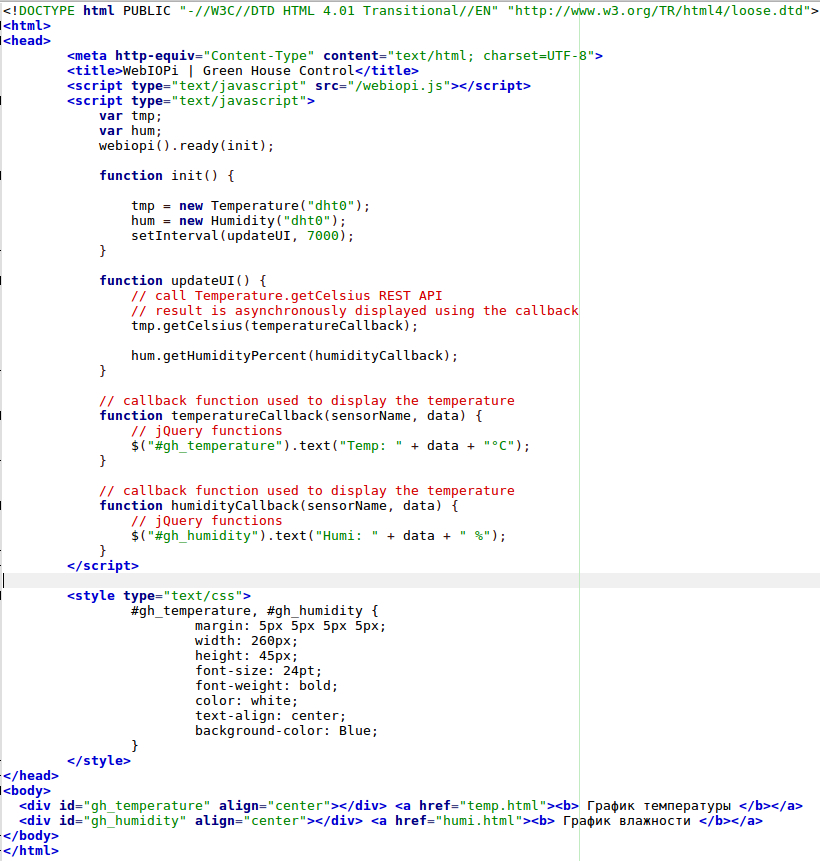This screenshot has height=861, width=820.
Task: Click the 'background-color: Blue;' rule
Action: 286,731
